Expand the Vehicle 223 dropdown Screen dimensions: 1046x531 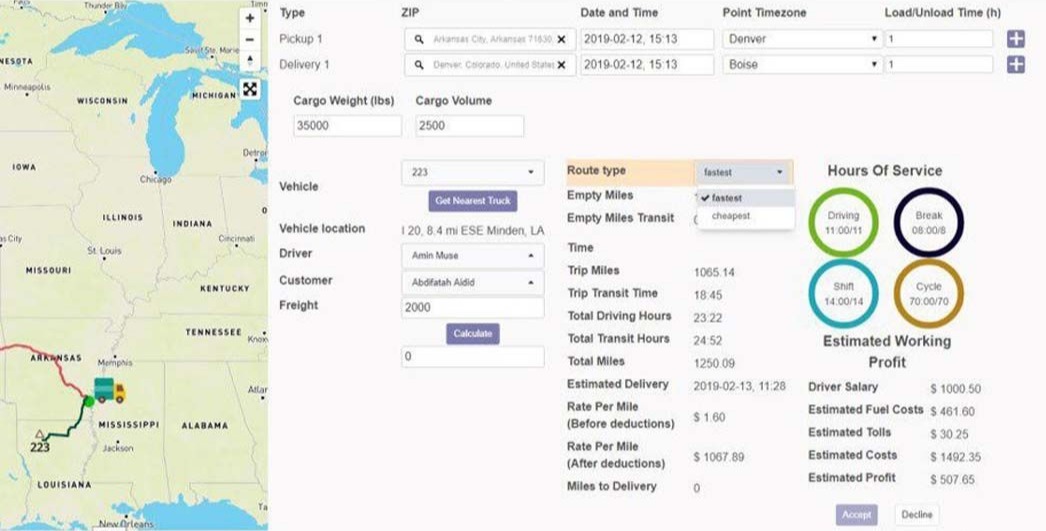coord(472,172)
